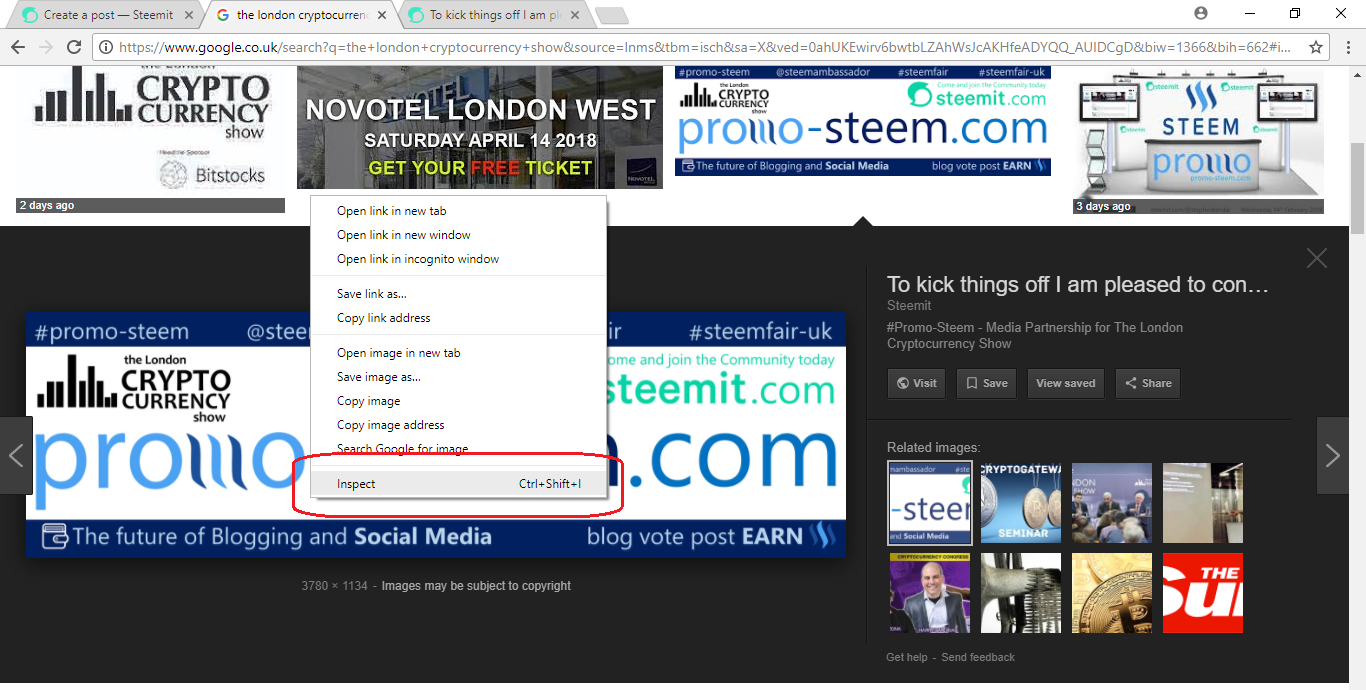
Task: Click the '3780 × 1134' image dimensions text
Action: 334,586
